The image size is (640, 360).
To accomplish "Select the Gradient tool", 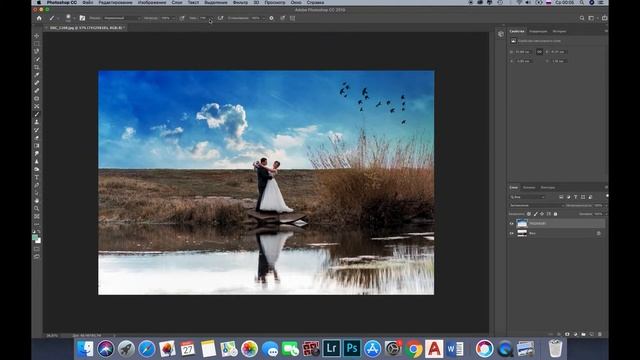I will click(37, 146).
